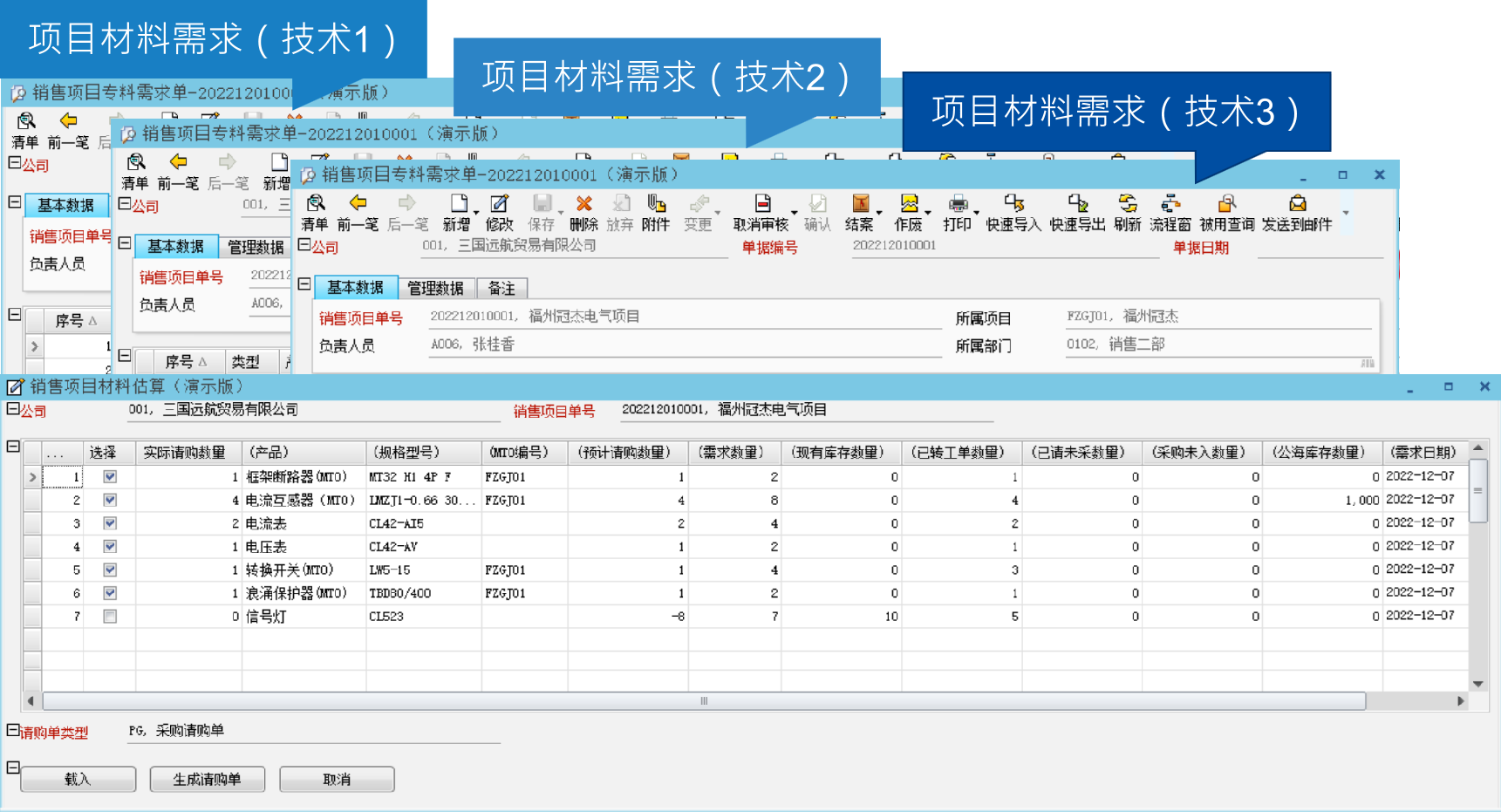Switch to 基本数据 tab in 技术3 window
1501x812 pixels.
click(356, 288)
